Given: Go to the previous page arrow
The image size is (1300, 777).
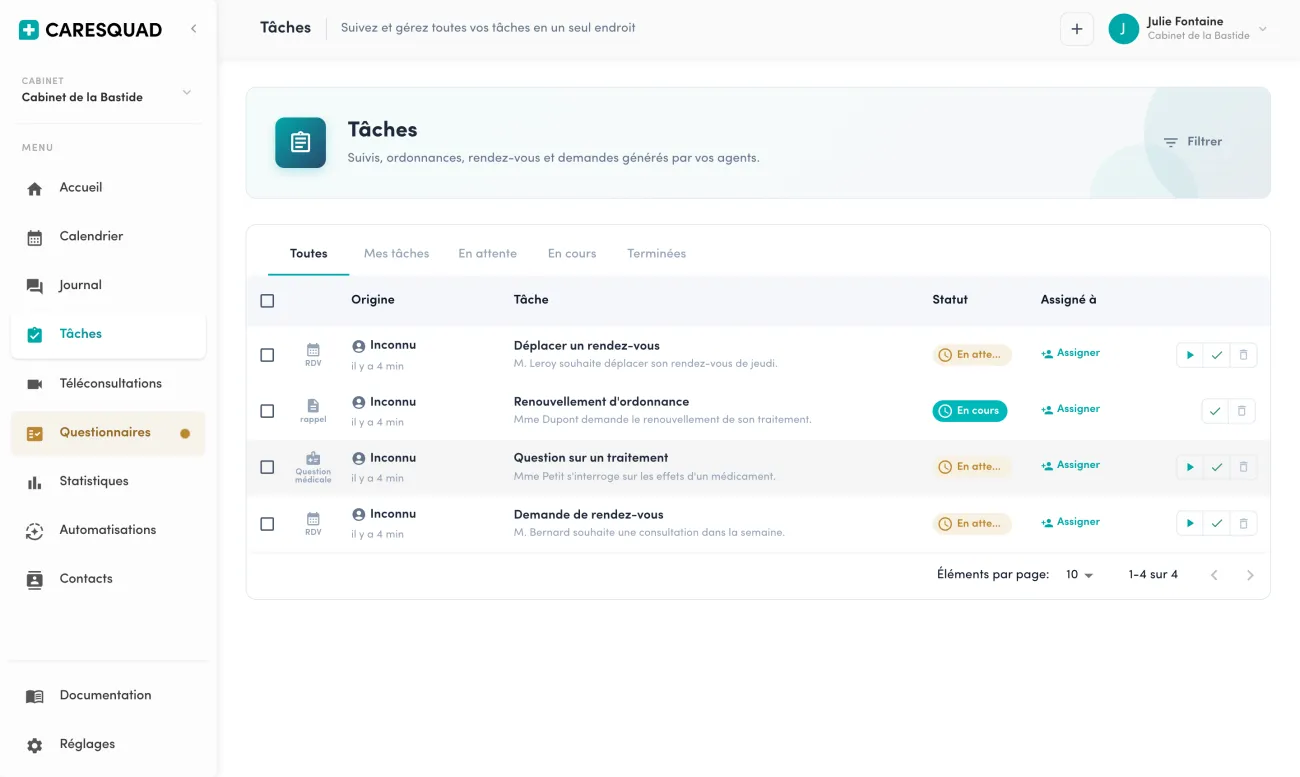Looking at the screenshot, I should point(1214,575).
